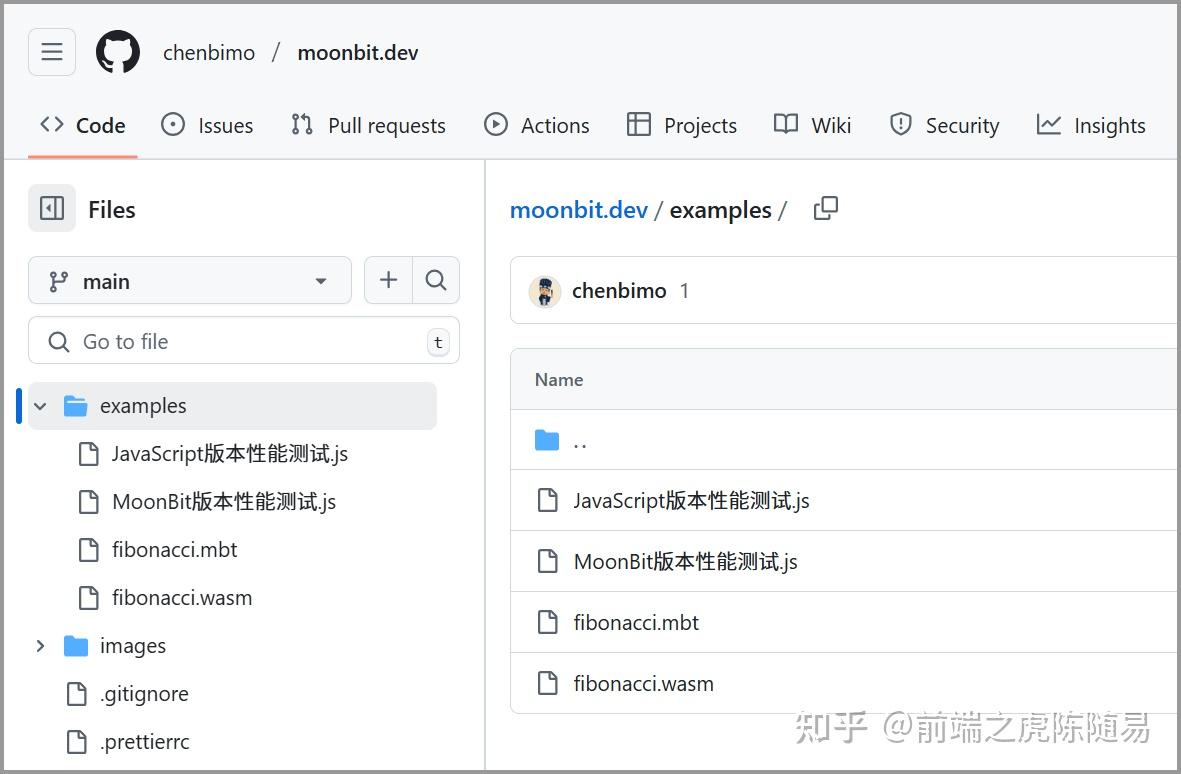Image resolution: width=1181 pixels, height=774 pixels.
Task: Open the file finder search icon
Action: pyautogui.click(x=436, y=281)
